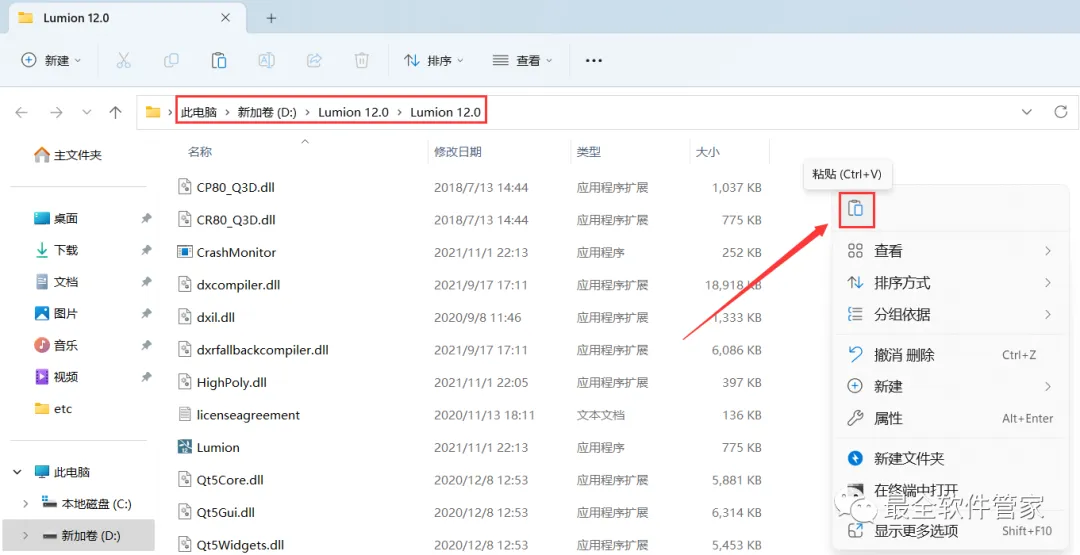The width and height of the screenshot is (1080, 555).
Task: Click the pin icon beside 视频
Action: pos(146,377)
